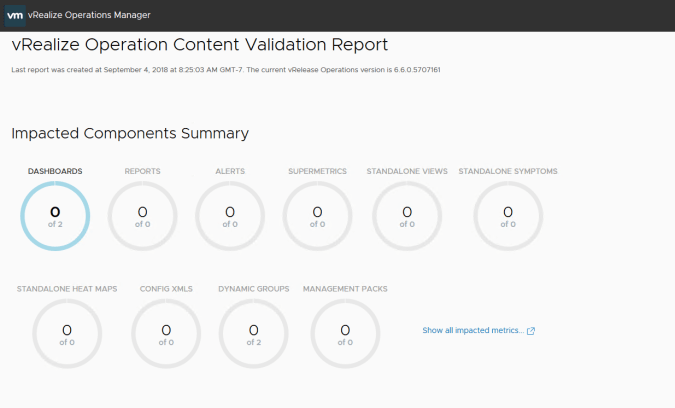
Task: Select the Config XMLs summary circle
Action: point(166,334)
